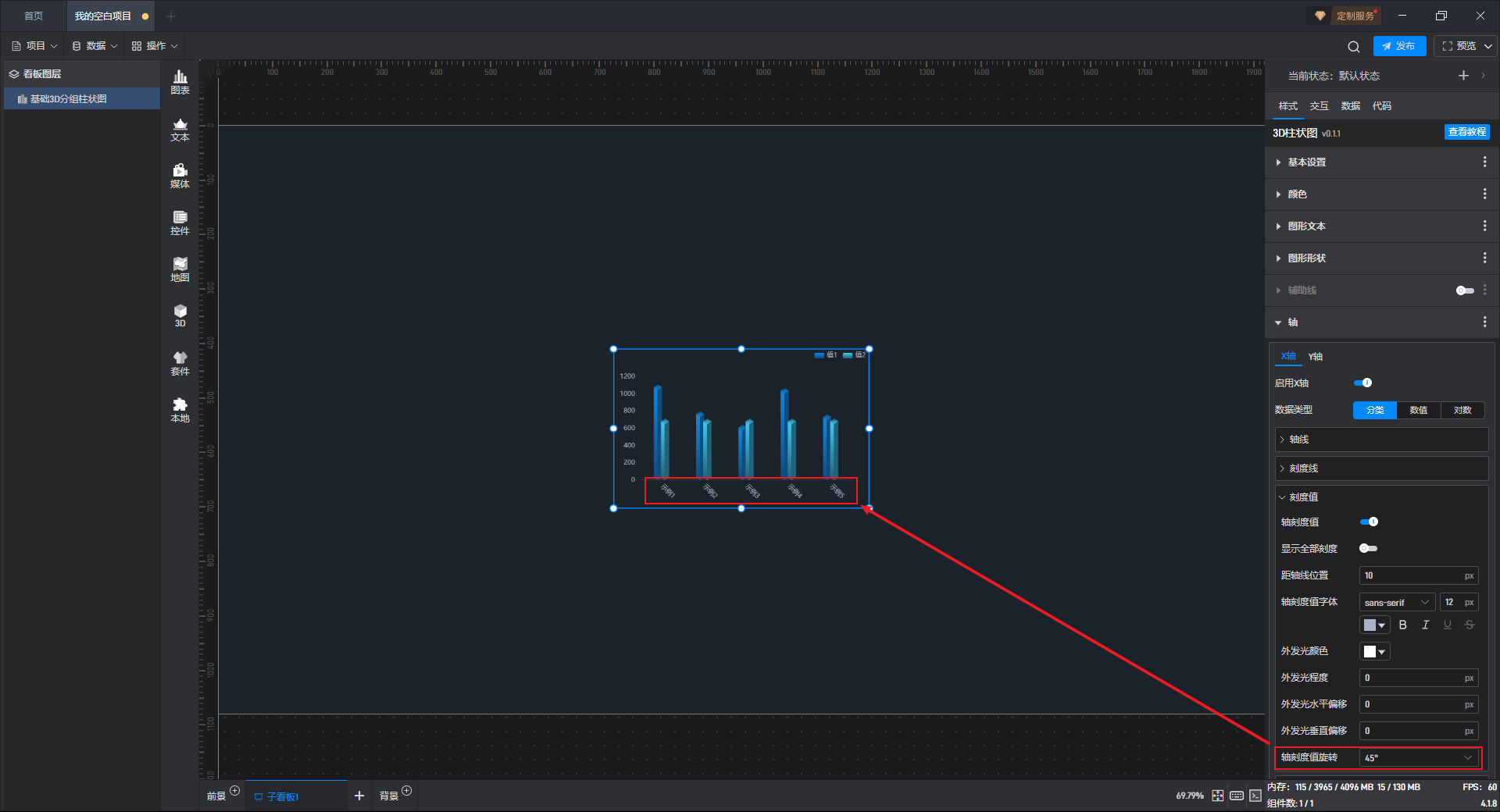Image resolution: width=1500 pixels, height=812 pixels.
Task: Add foreground with circled plus icon
Action: (235, 791)
